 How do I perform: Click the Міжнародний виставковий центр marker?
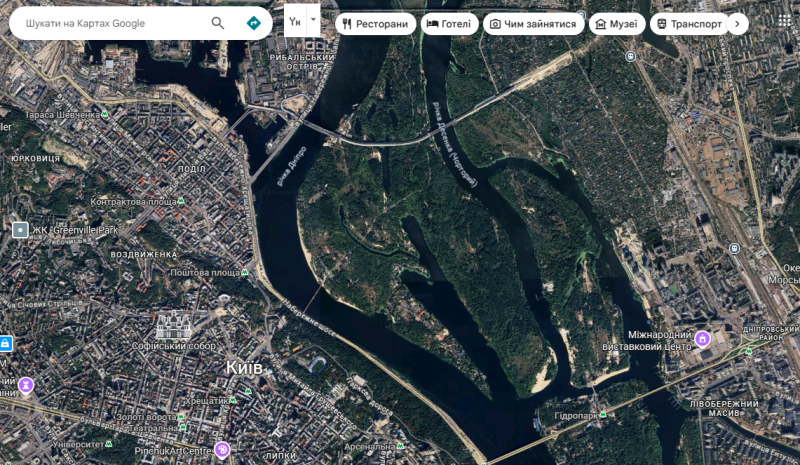point(703,340)
